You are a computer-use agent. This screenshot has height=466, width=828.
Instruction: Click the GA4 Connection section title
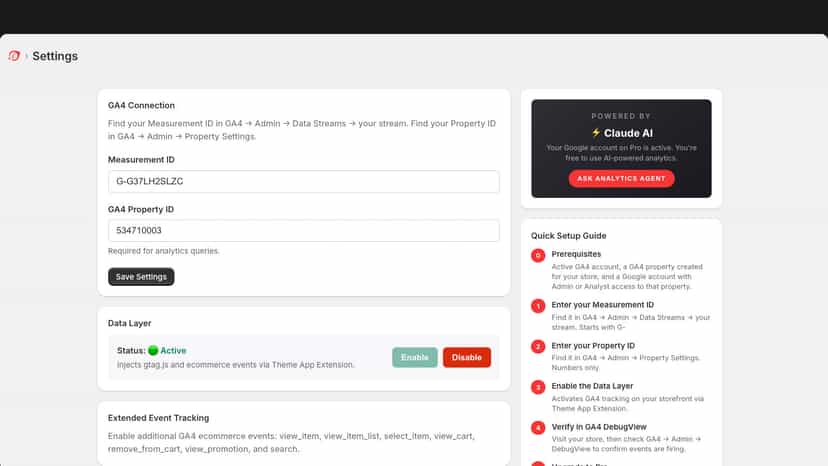point(141,105)
